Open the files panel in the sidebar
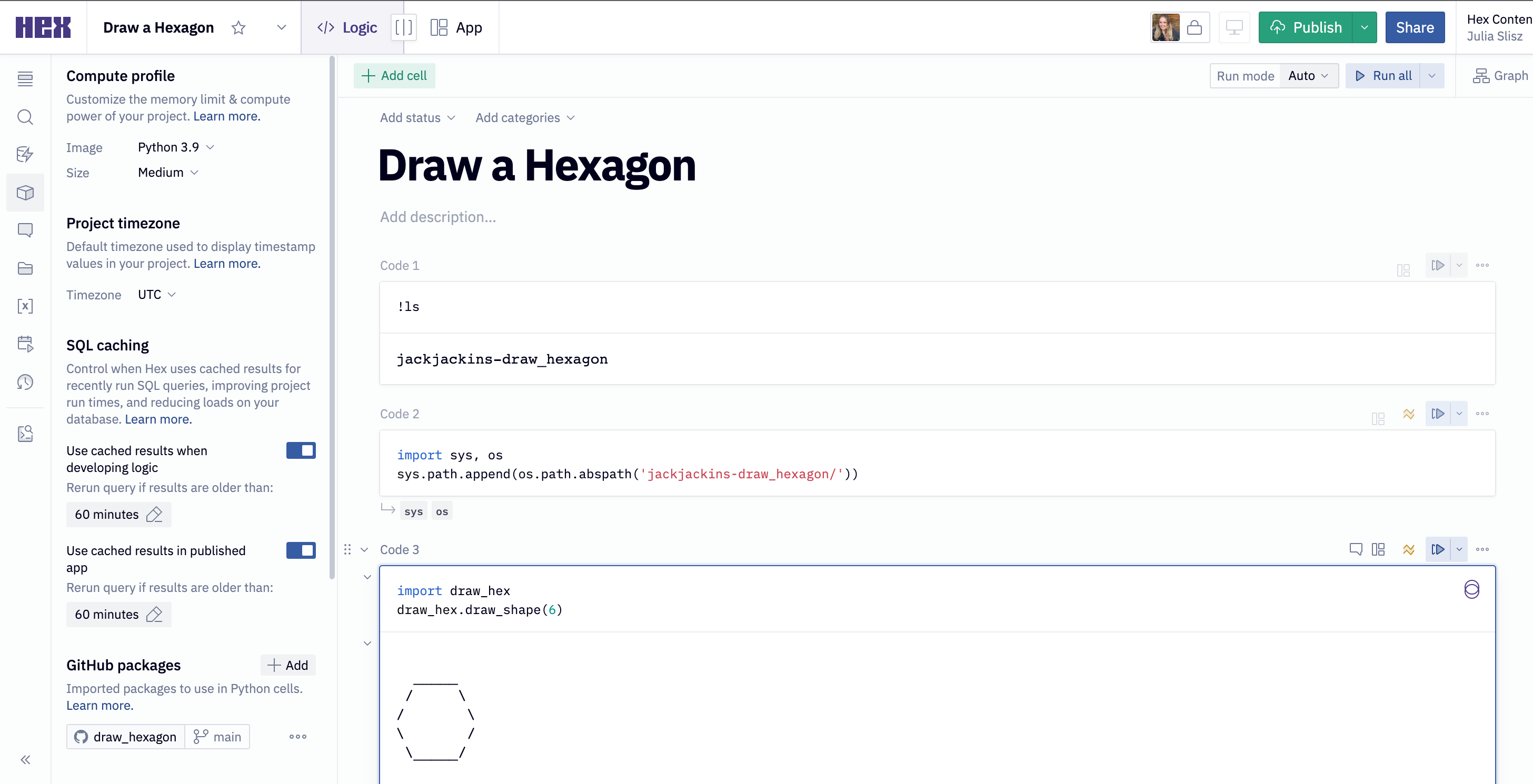 26,268
